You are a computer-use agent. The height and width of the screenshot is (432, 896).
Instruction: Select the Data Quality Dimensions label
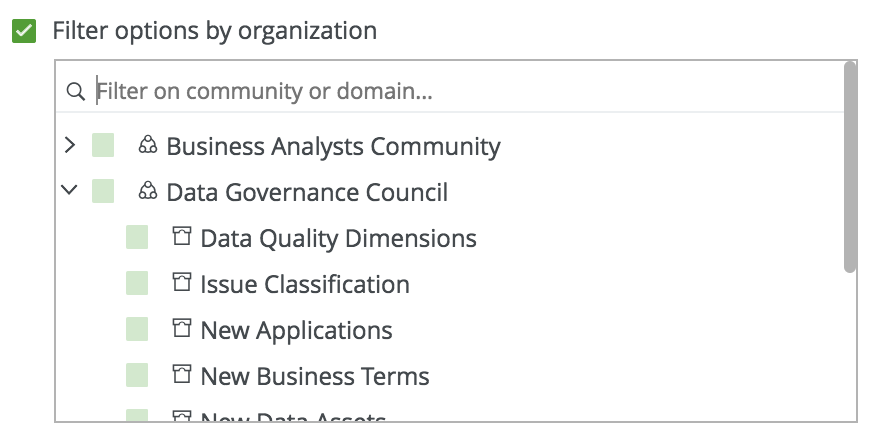tap(338, 239)
